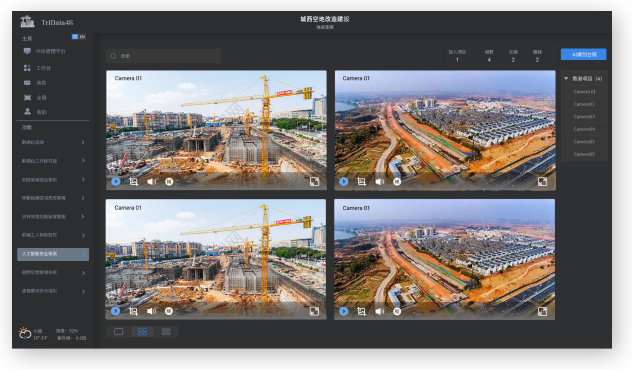The width and height of the screenshot is (632, 370).
Task: Open the user profile icon in sidebar
Action: [x=27, y=112]
